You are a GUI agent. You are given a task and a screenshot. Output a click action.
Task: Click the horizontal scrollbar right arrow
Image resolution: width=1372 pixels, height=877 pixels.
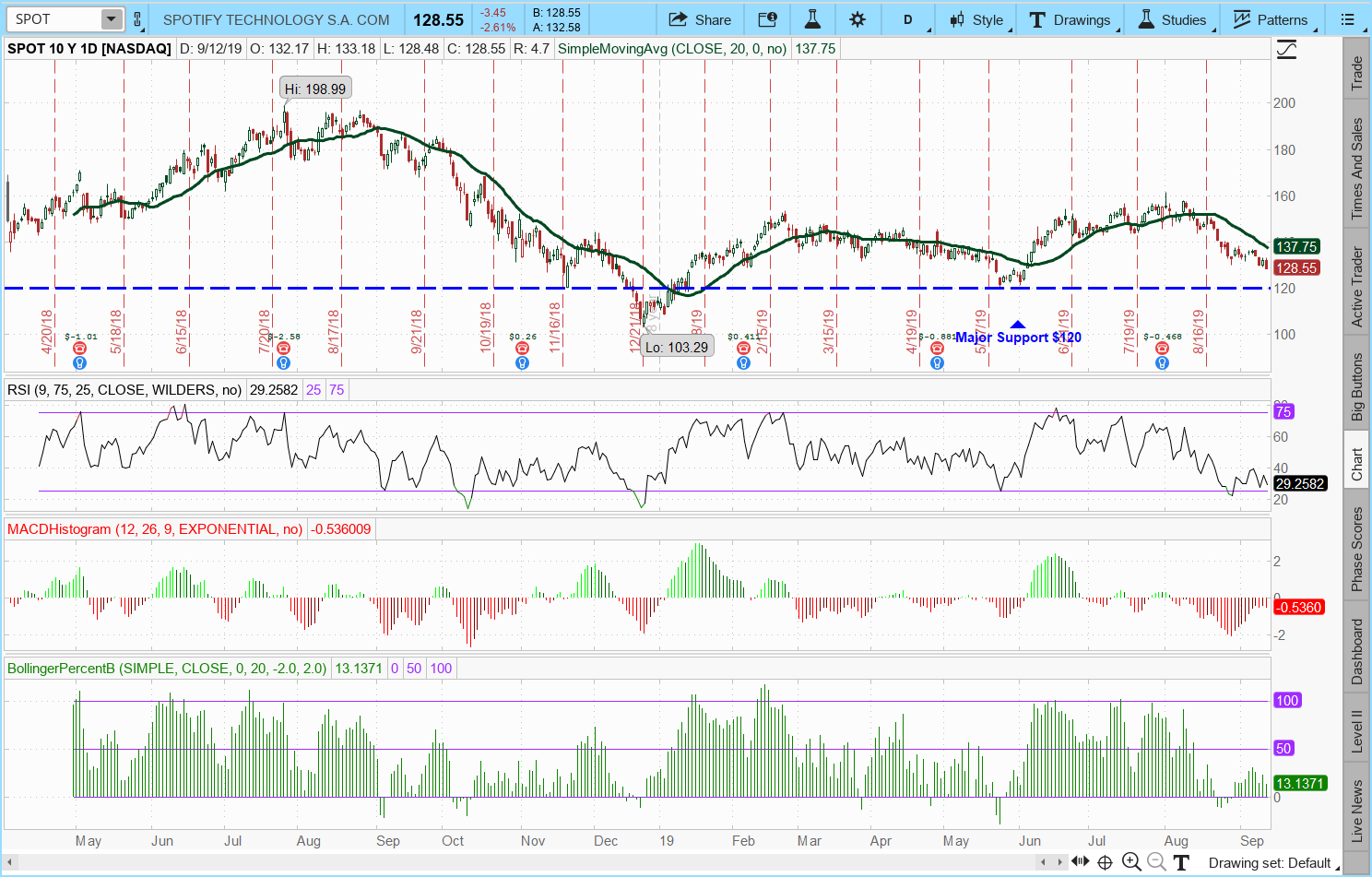coord(1059,862)
